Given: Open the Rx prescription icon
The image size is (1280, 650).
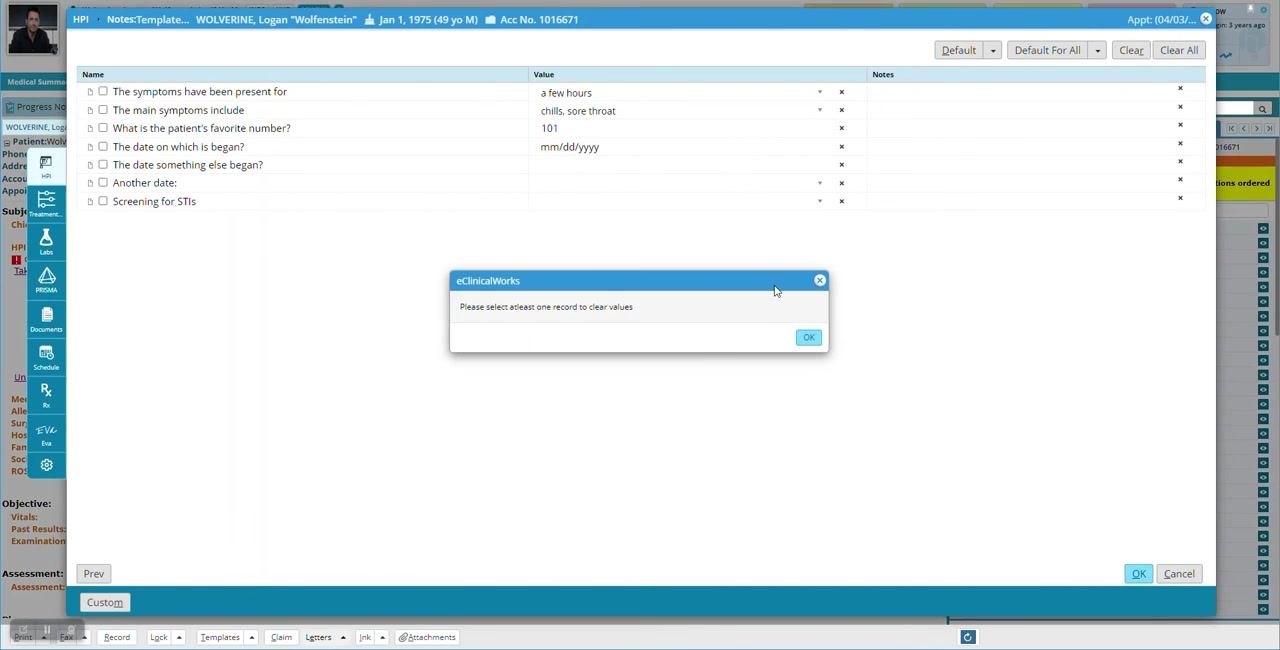Looking at the screenshot, I should (46, 394).
